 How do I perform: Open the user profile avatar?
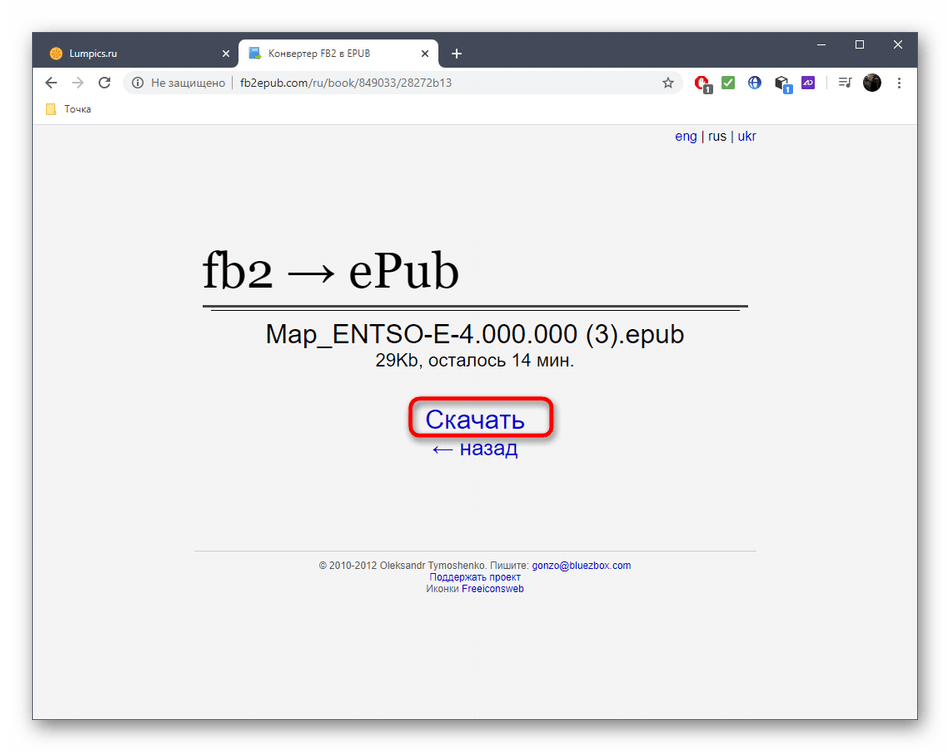point(872,82)
